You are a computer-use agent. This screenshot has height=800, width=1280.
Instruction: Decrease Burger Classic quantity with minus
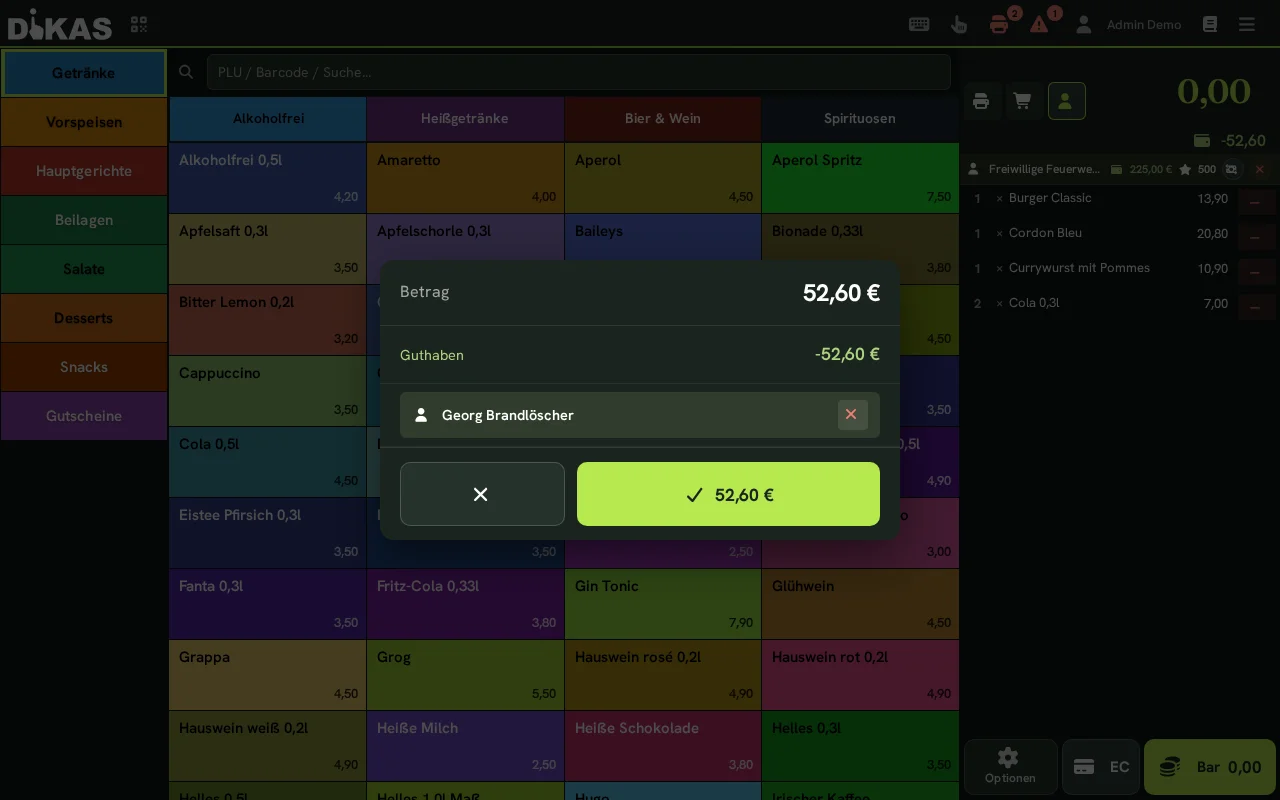(1255, 201)
